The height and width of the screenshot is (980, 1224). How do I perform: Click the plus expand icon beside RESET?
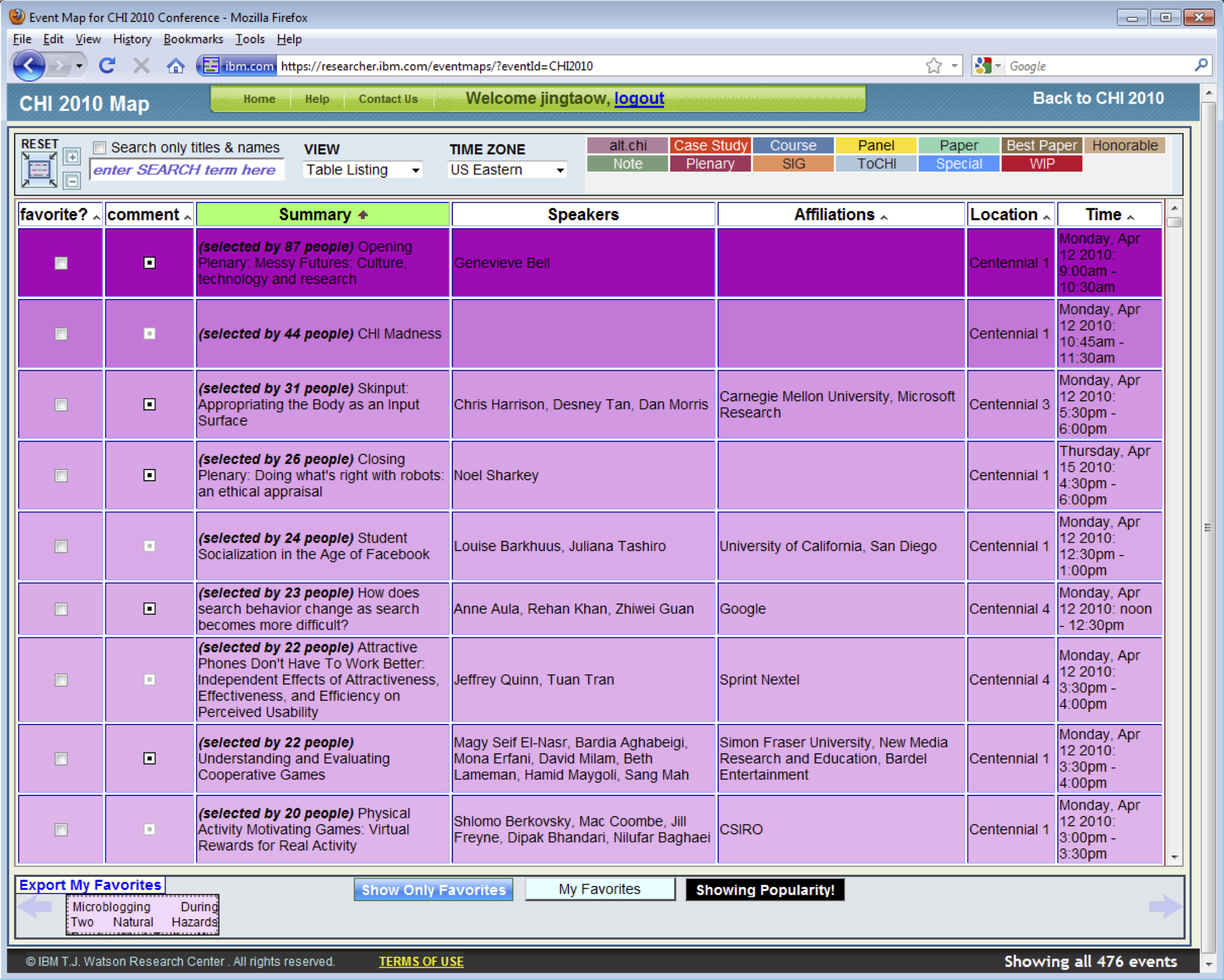[x=71, y=156]
